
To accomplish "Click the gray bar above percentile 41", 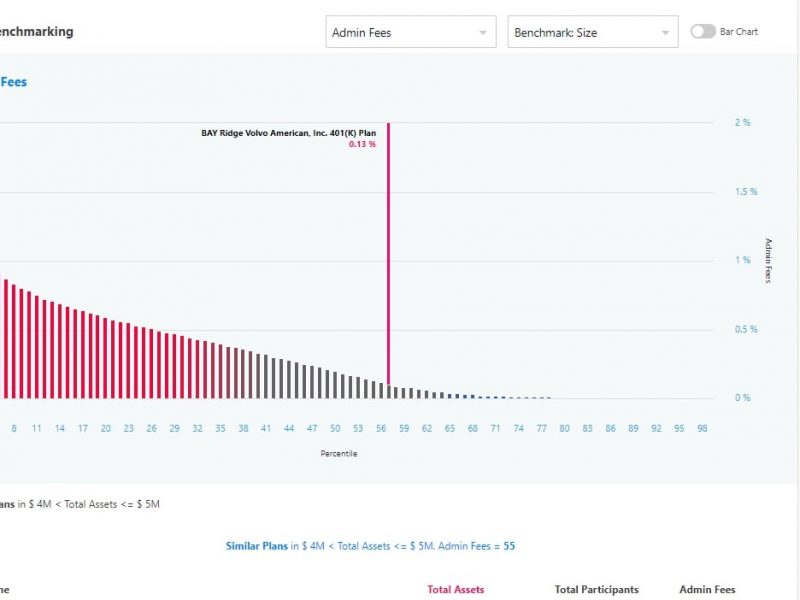I will [266, 377].
